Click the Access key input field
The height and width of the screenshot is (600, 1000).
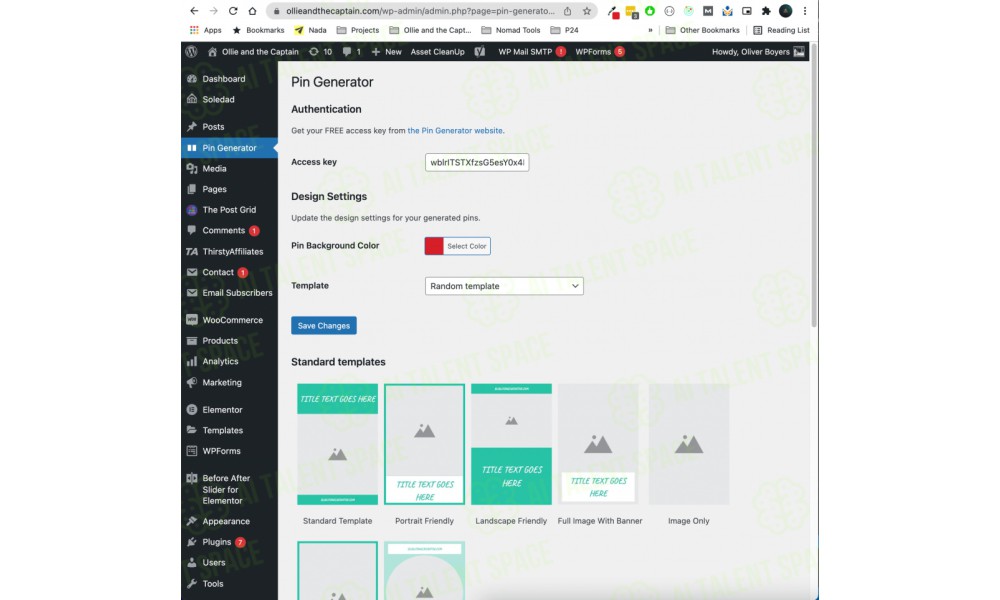(x=477, y=163)
